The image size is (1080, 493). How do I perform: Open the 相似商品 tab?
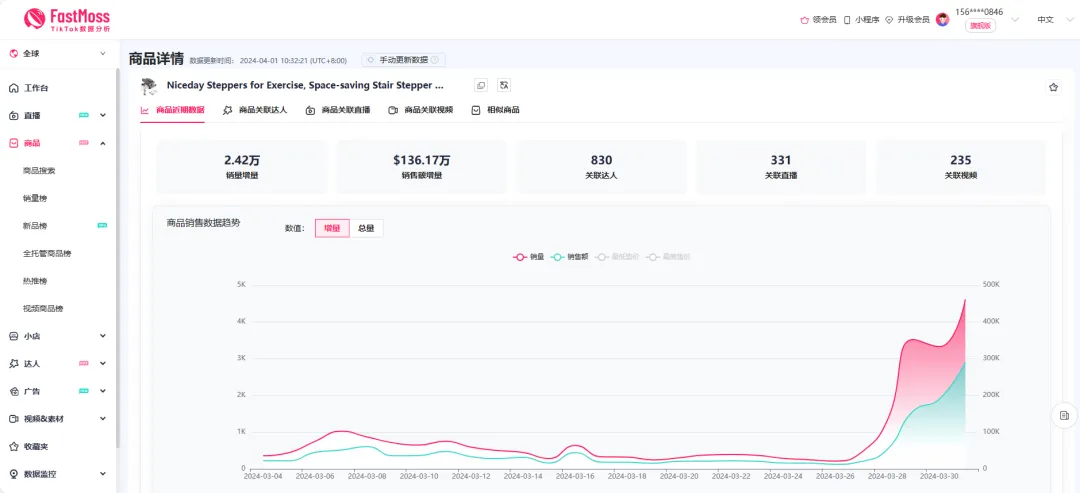496,110
